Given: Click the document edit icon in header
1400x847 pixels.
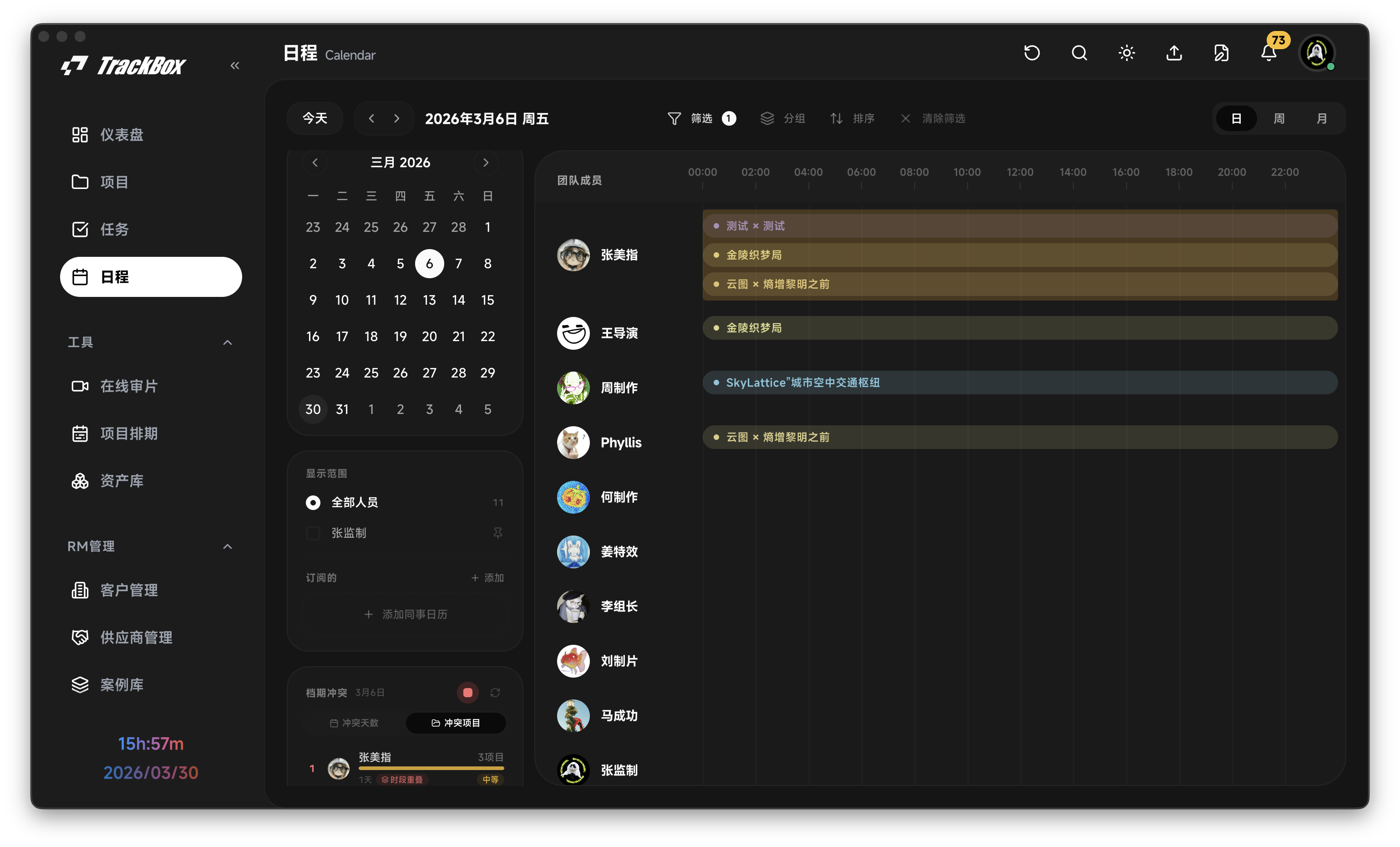Looking at the screenshot, I should click(x=1221, y=53).
